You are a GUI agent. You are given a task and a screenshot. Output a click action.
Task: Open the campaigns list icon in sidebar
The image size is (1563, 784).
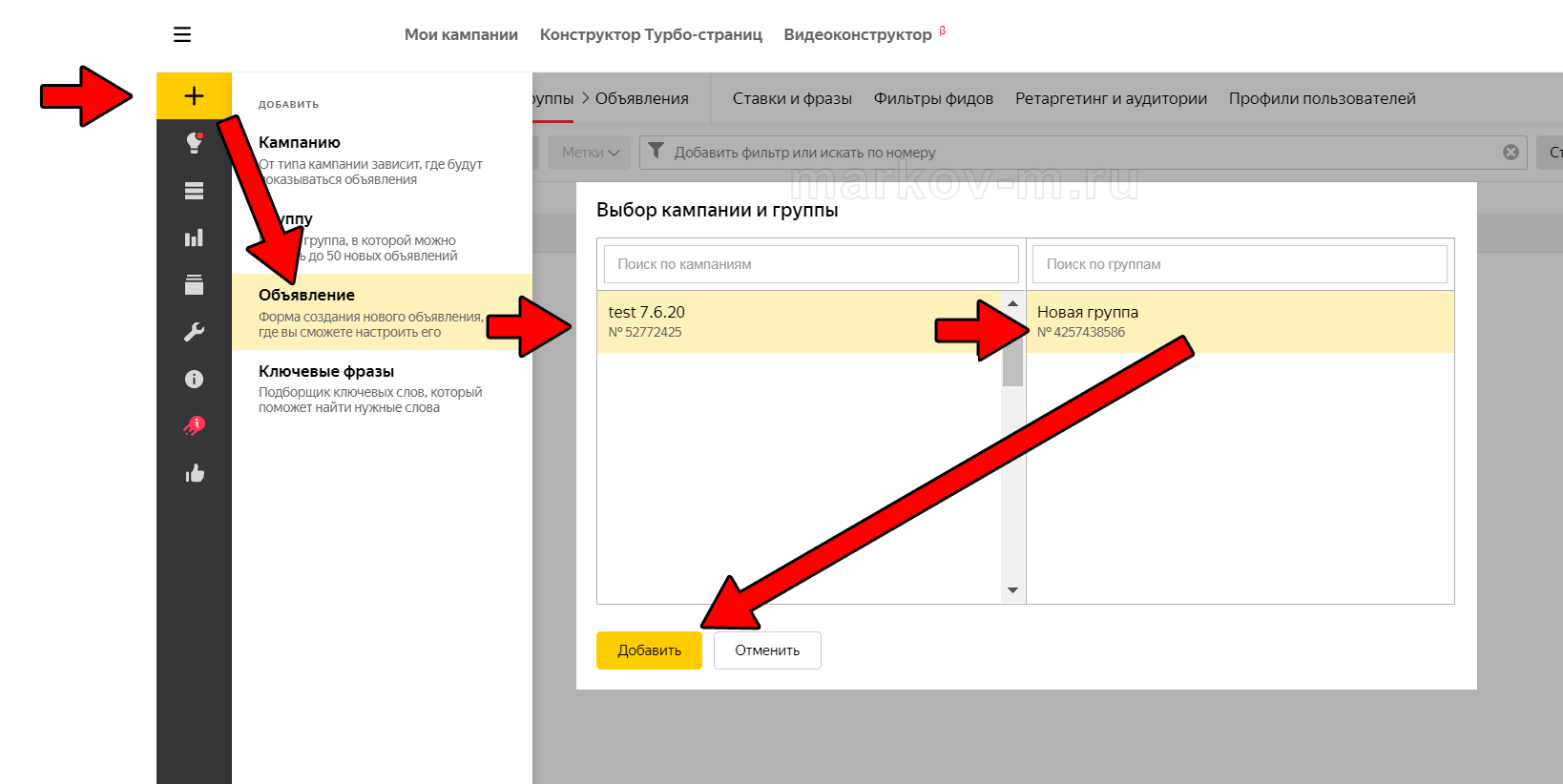(x=194, y=191)
